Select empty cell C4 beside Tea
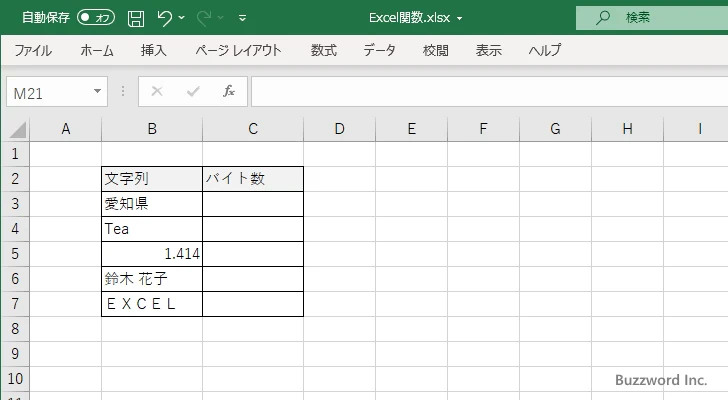This screenshot has width=728, height=400. coord(253,229)
